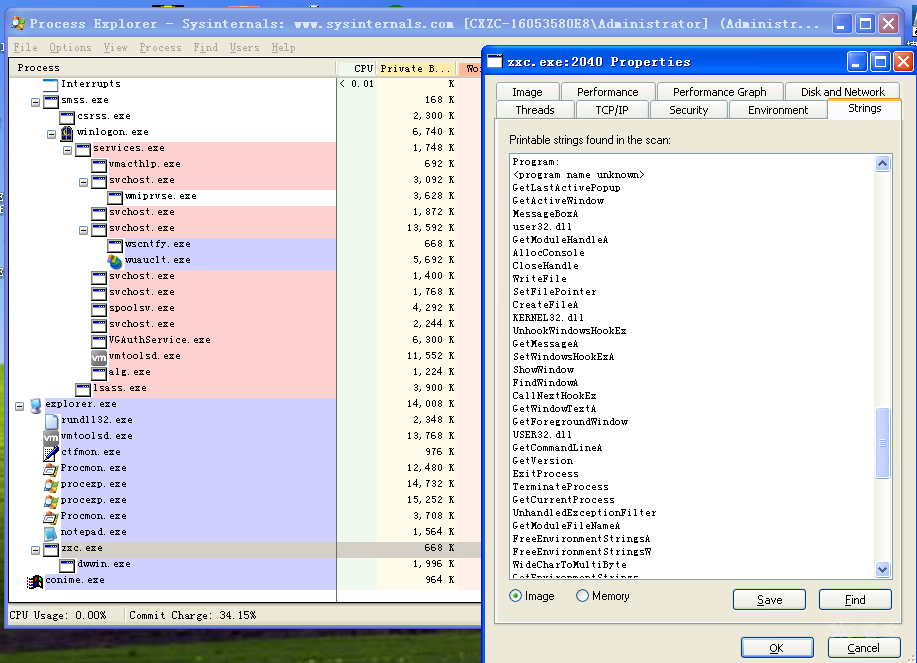Image resolution: width=917 pixels, height=663 pixels.
Task: Collapse the winlogon.exe branch
Action: click(x=51, y=134)
